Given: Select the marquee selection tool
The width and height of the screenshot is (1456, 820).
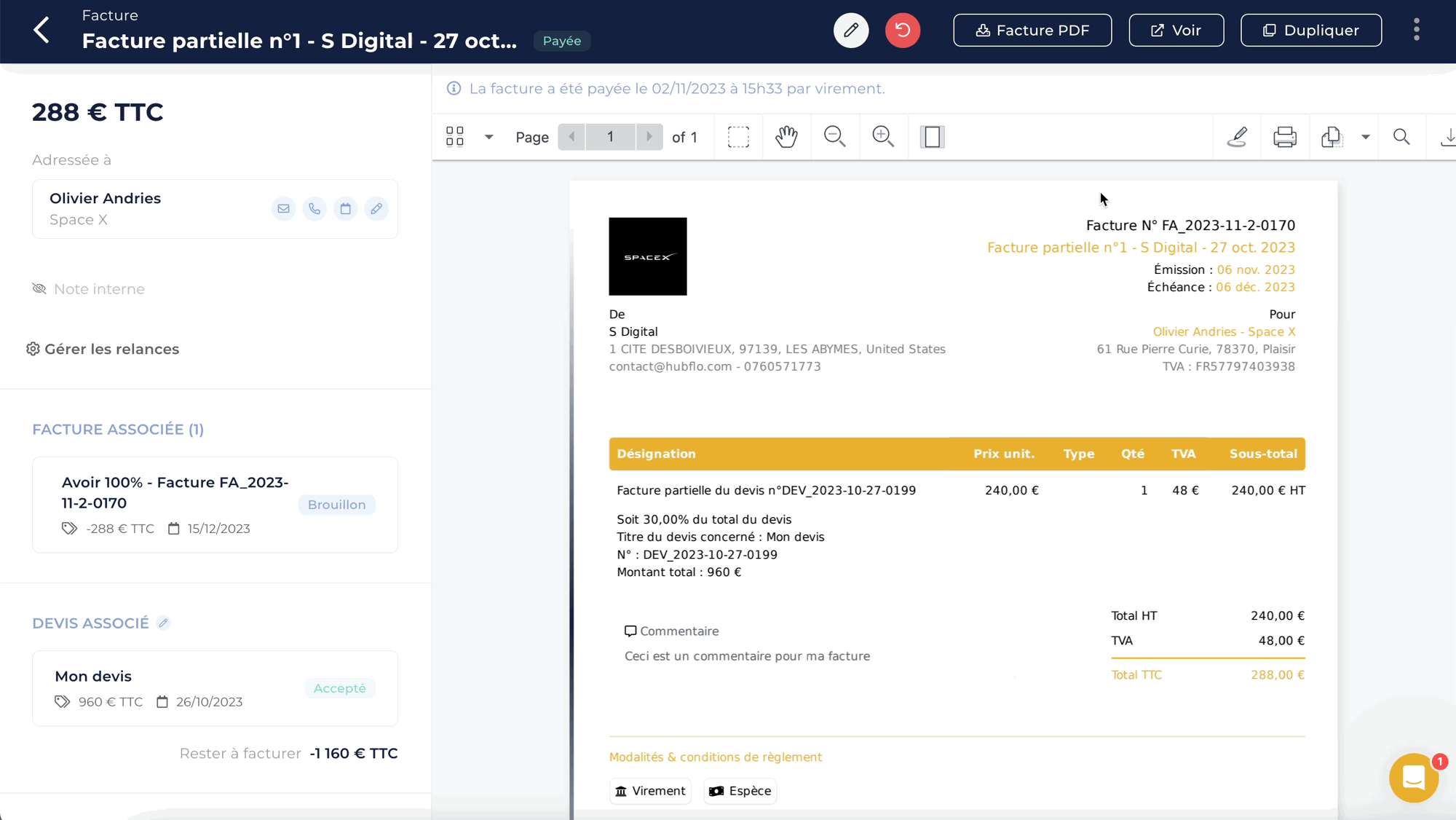Looking at the screenshot, I should (738, 137).
